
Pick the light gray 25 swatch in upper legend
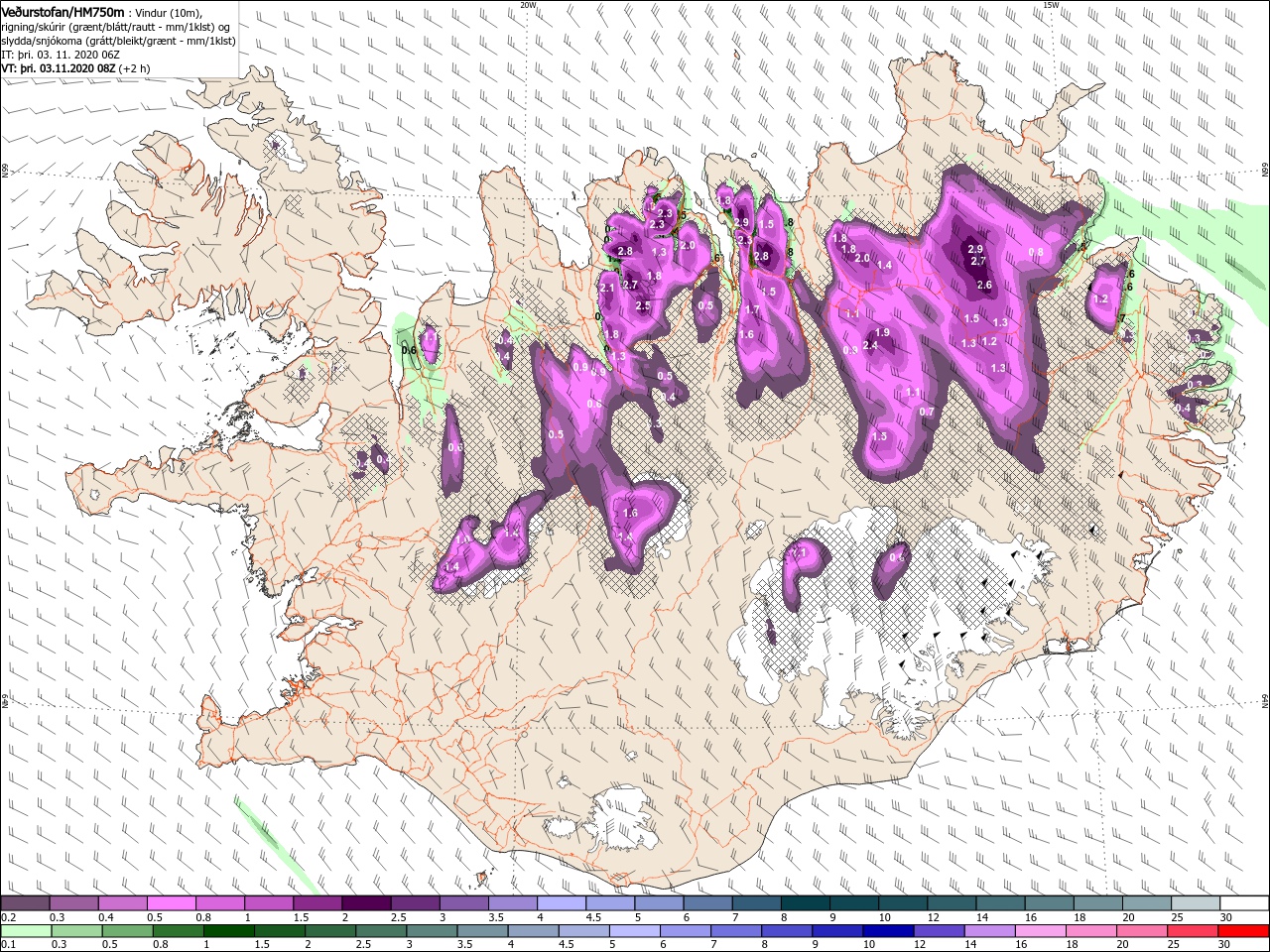click(x=1195, y=903)
